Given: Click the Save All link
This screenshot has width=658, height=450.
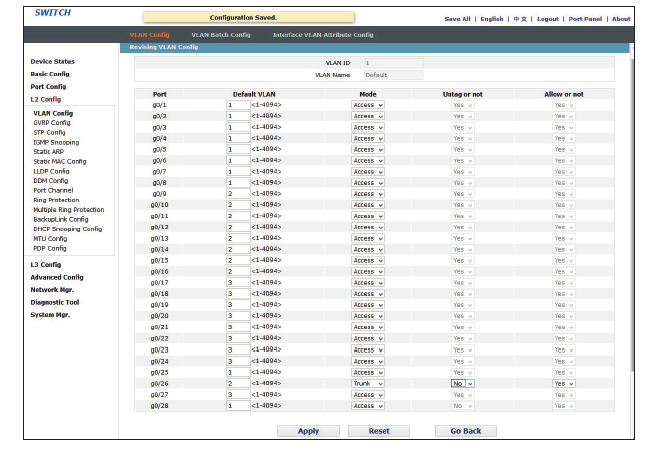Looking at the screenshot, I should click(457, 19).
